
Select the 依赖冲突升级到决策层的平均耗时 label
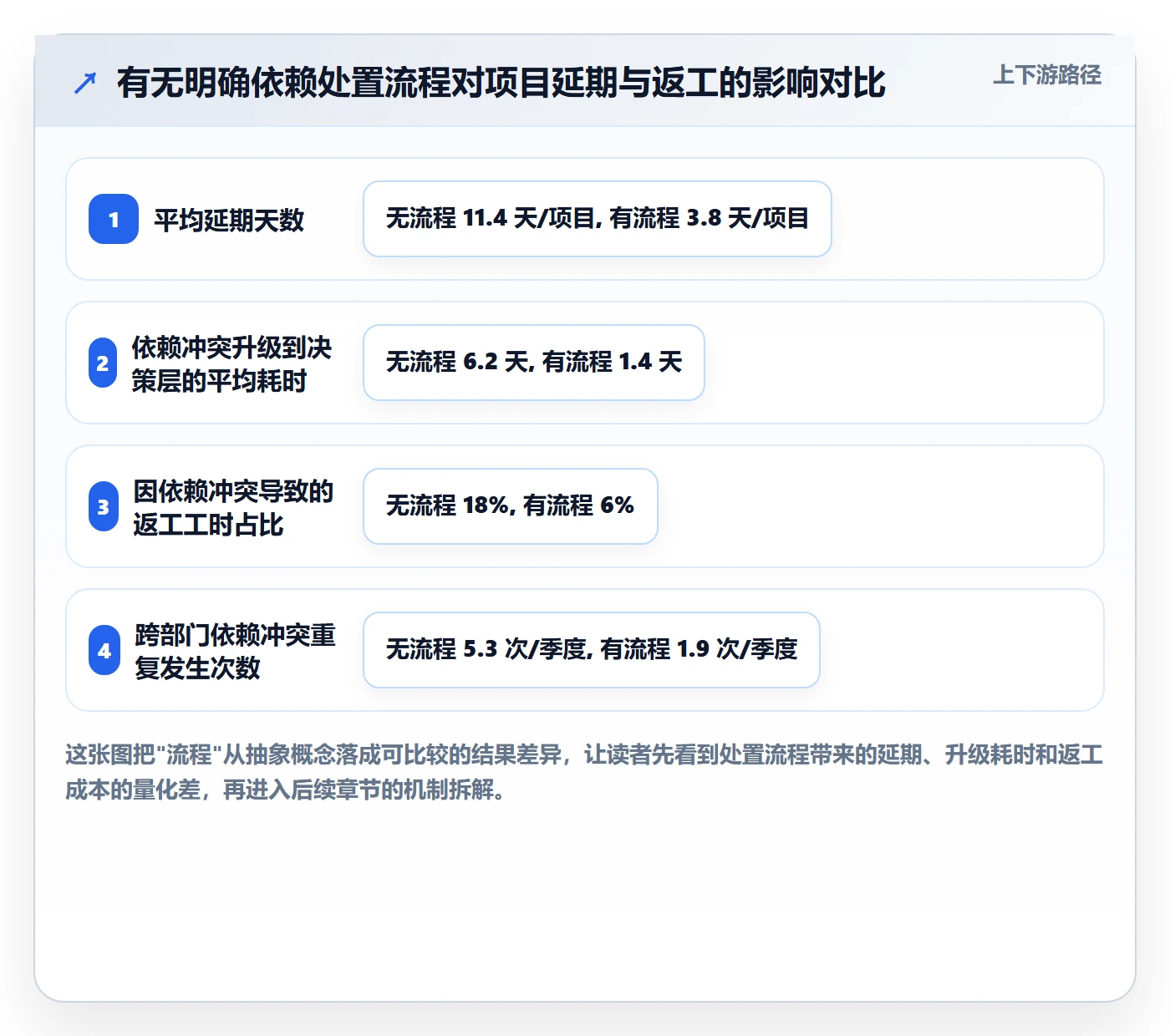[x=231, y=363]
